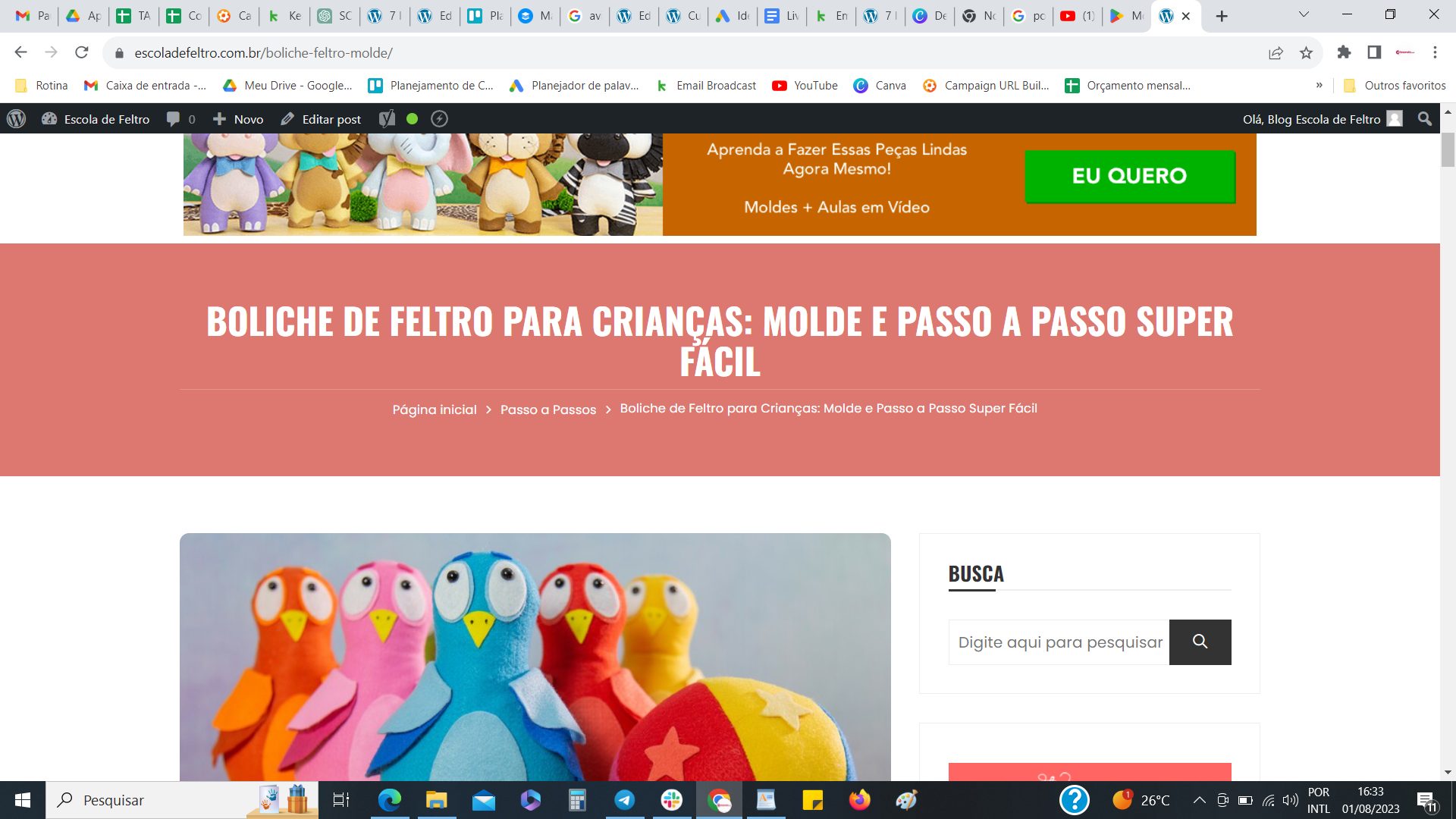This screenshot has width=1456, height=819.
Task: Open Task View in taskbar
Action: click(341, 800)
